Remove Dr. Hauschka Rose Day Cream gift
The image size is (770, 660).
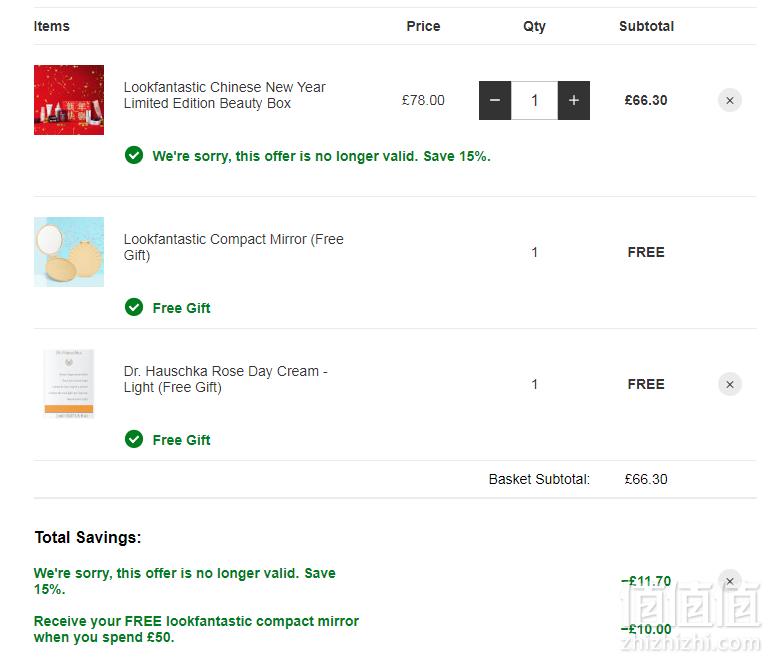pos(730,384)
